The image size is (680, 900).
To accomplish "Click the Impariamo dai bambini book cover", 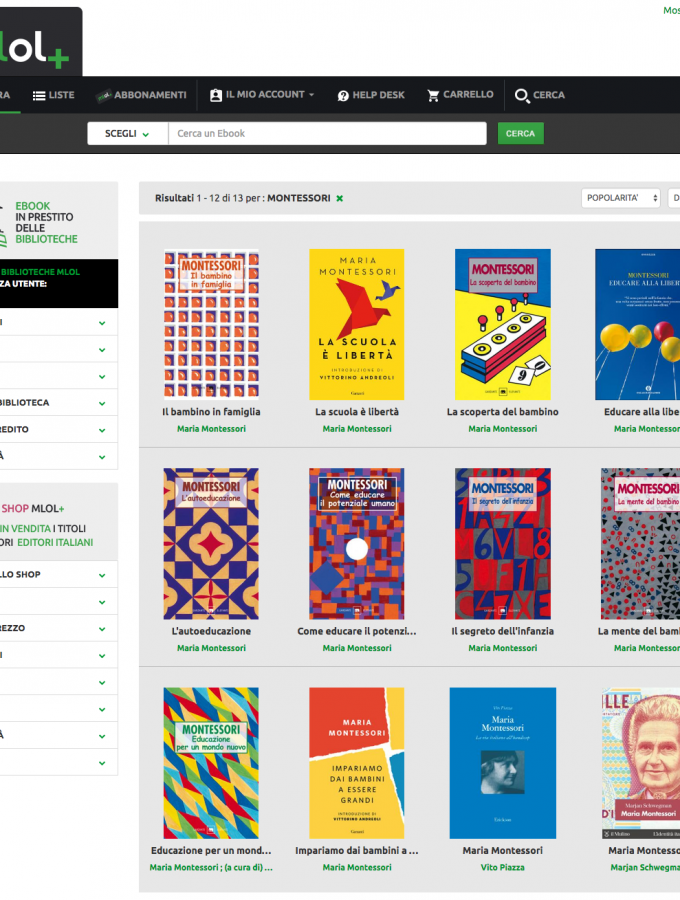I will pyautogui.click(x=357, y=763).
